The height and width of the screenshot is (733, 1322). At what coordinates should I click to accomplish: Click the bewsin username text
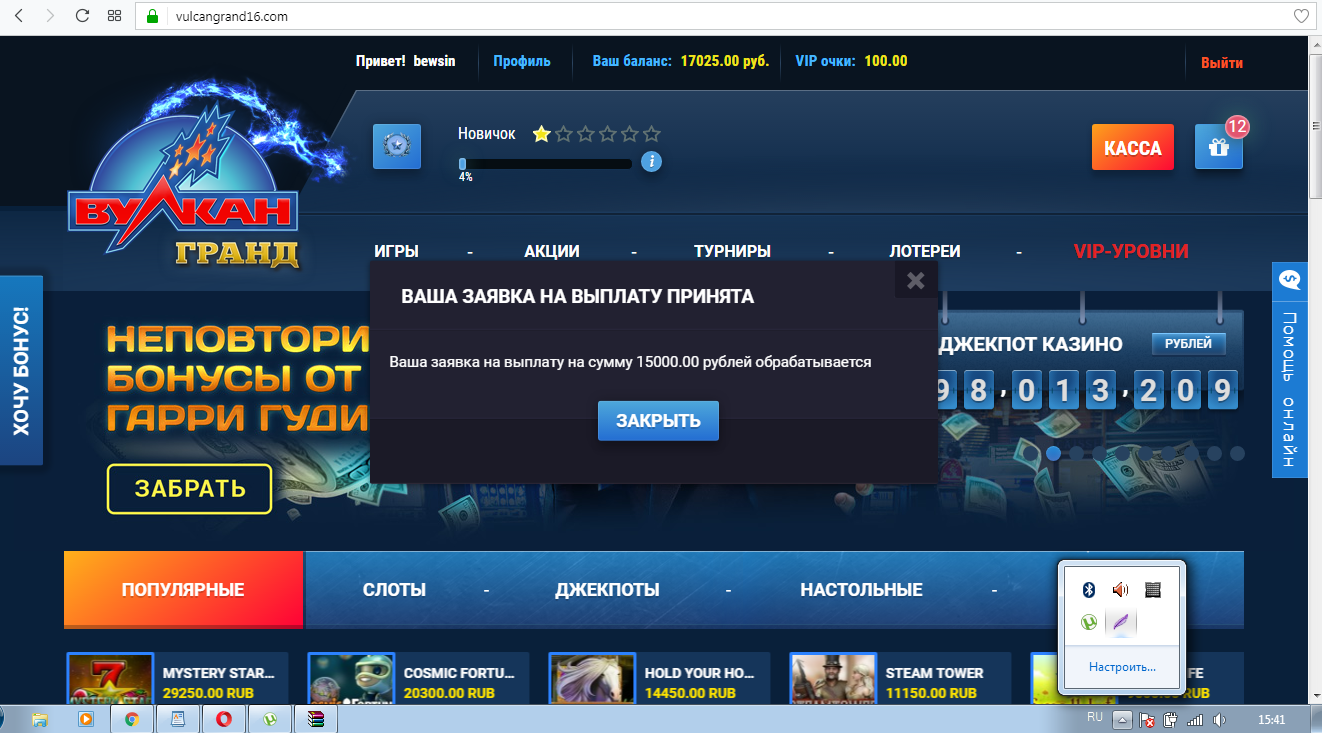tap(434, 61)
